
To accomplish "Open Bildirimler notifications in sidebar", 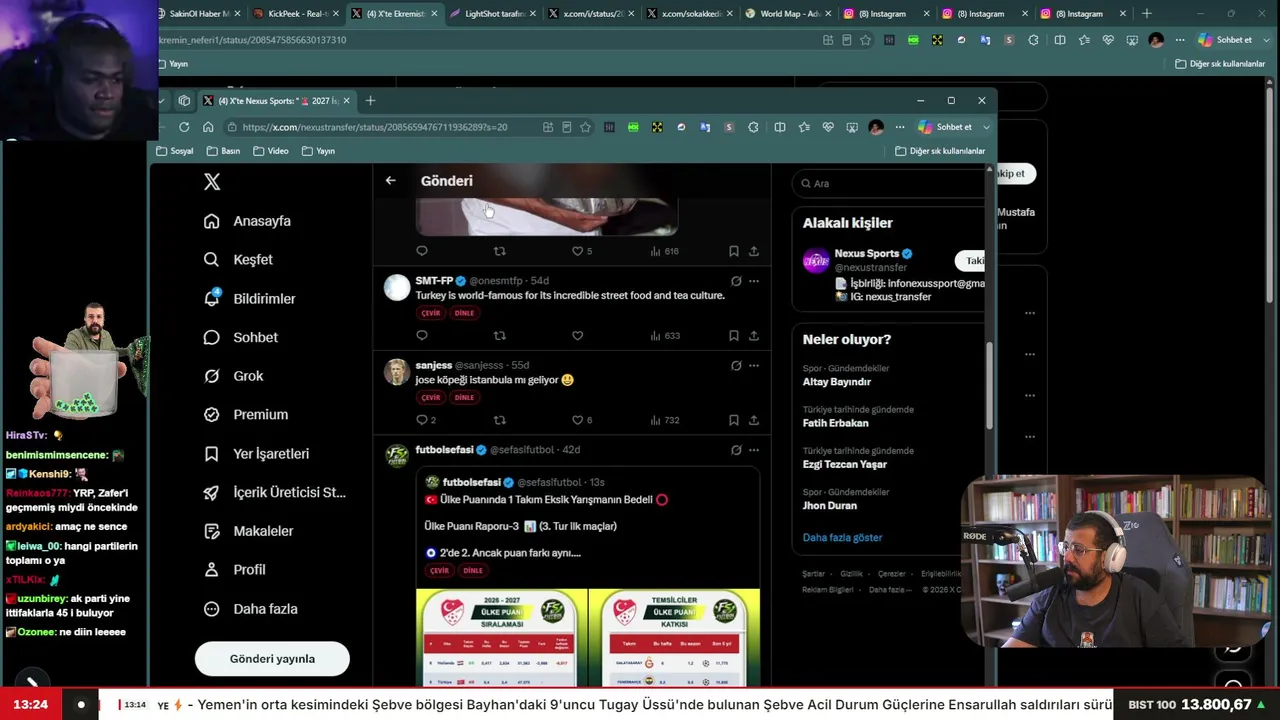I will click(249, 299).
